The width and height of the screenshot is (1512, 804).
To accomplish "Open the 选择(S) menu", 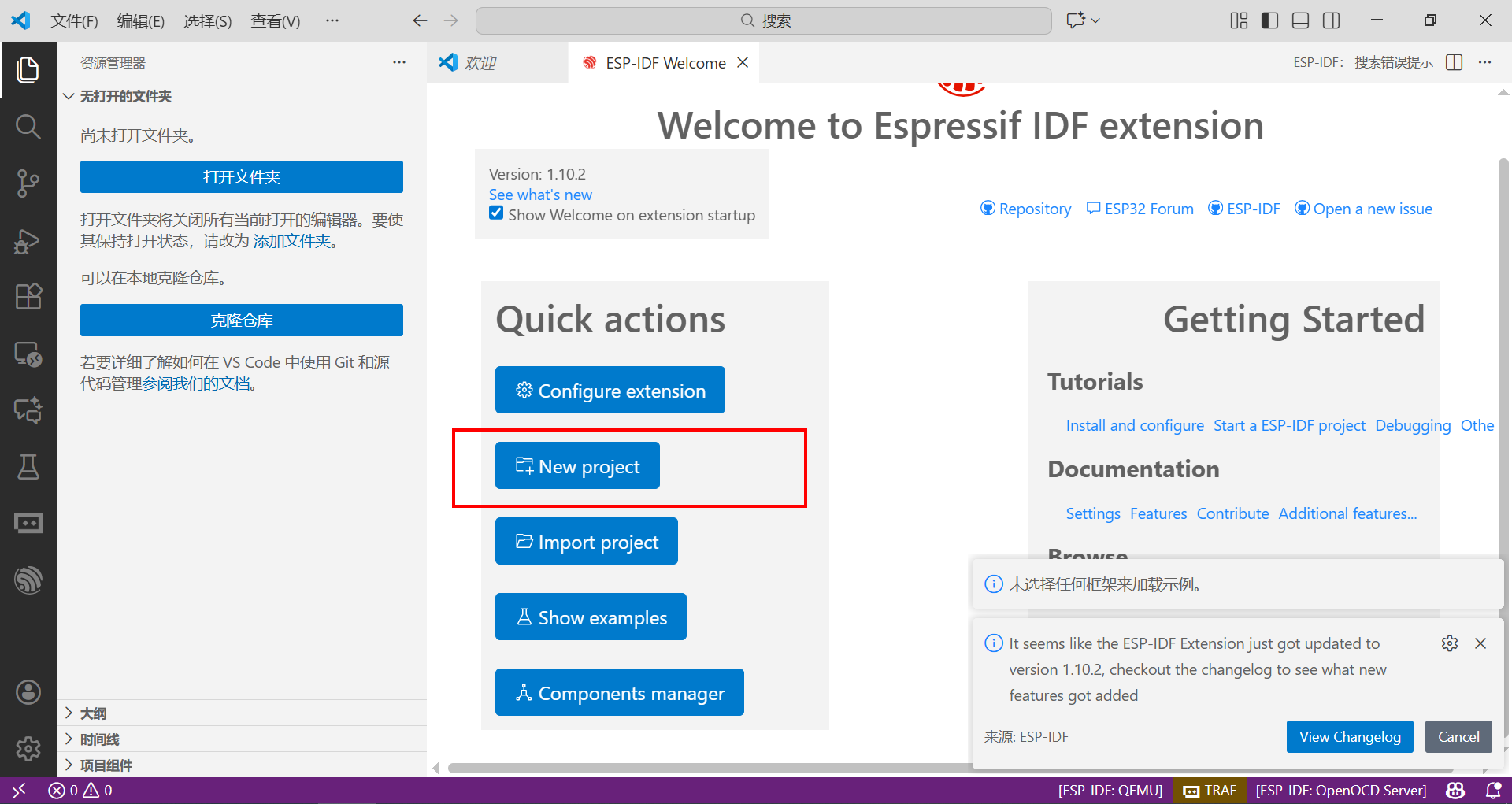I will [208, 21].
